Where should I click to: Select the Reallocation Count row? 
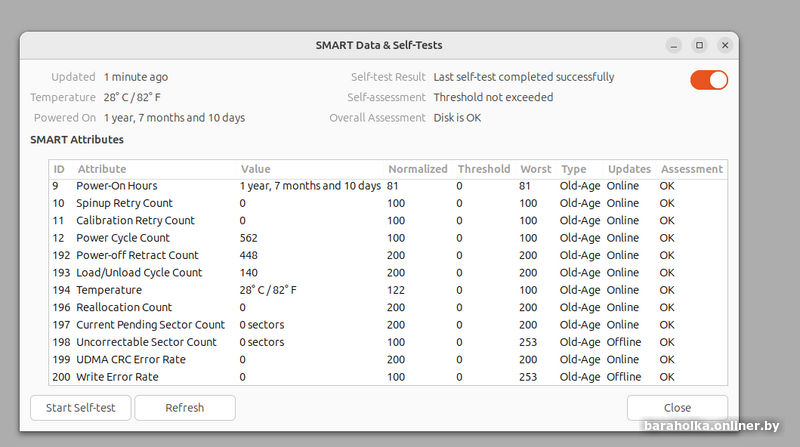click(124, 308)
